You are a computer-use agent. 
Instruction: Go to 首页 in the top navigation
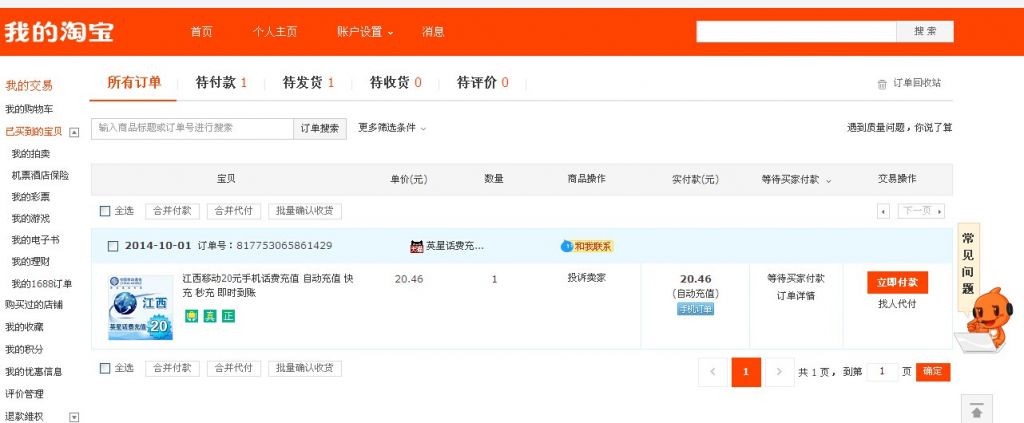pyautogui.click(x=201, y=32)
